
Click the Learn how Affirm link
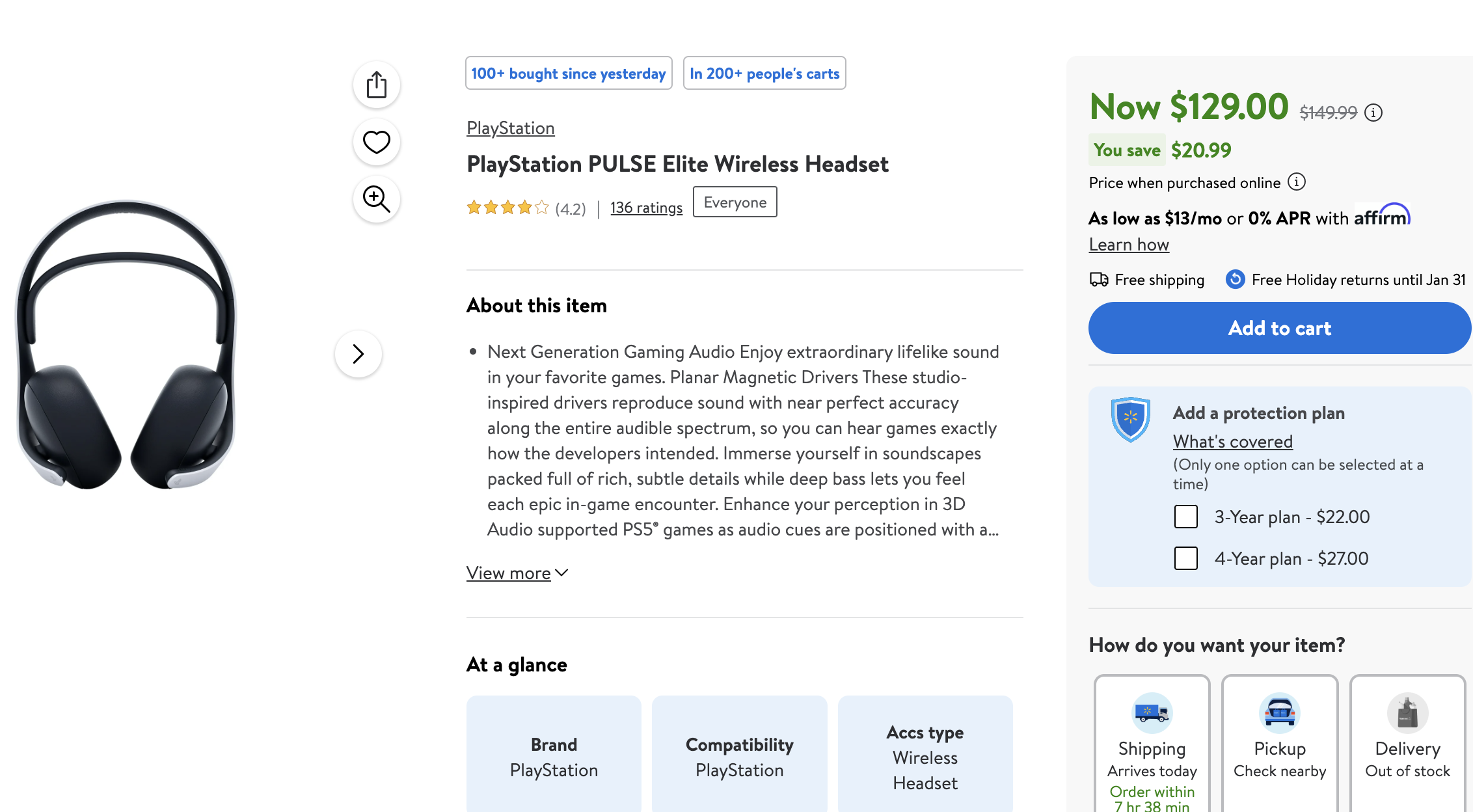pyautogui.click(x=1128, y=244)
